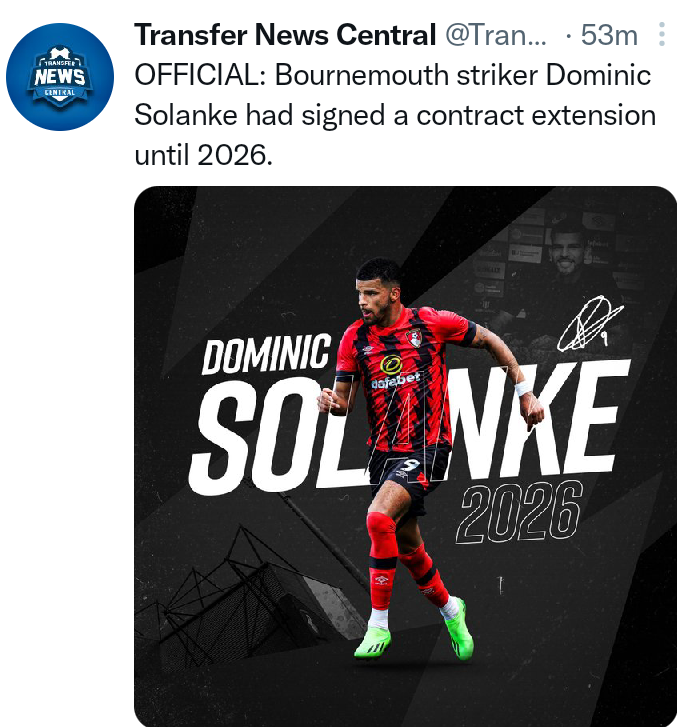Click 'until 2026.' in the tweet text
The height and width of the screenshot is (727, 677).
203,154
